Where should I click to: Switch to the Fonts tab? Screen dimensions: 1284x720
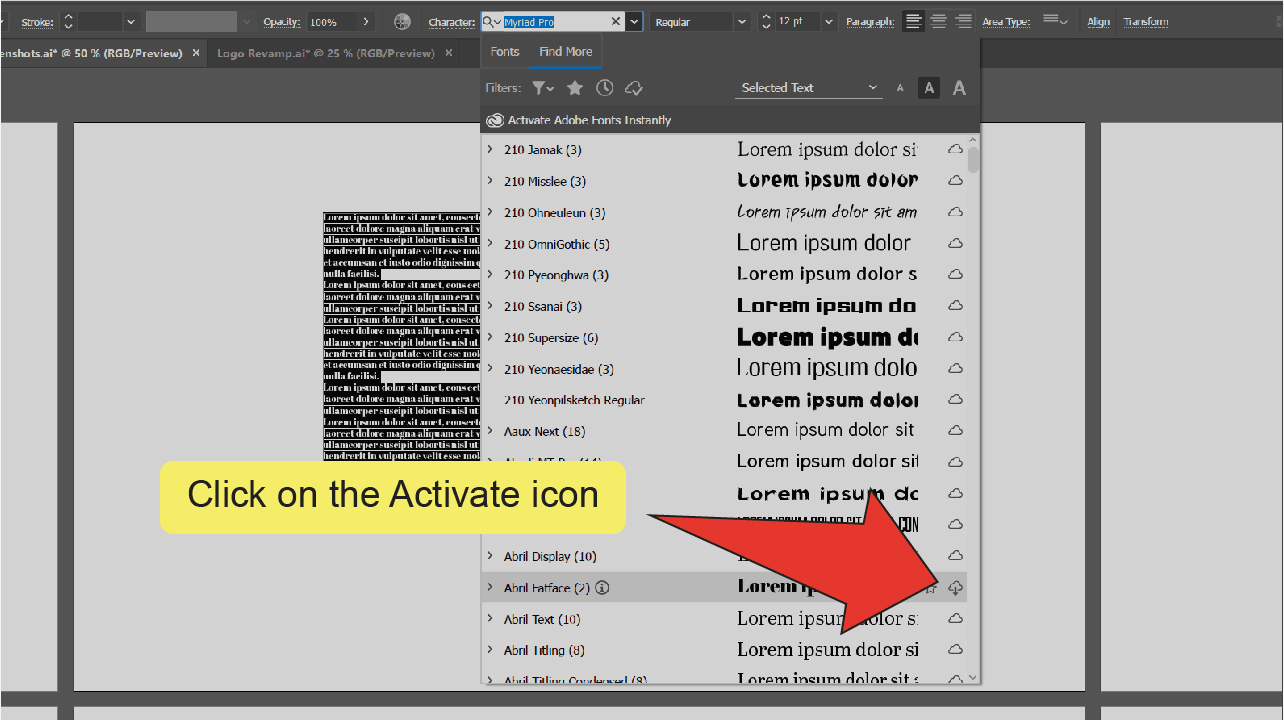coord(505,52)
